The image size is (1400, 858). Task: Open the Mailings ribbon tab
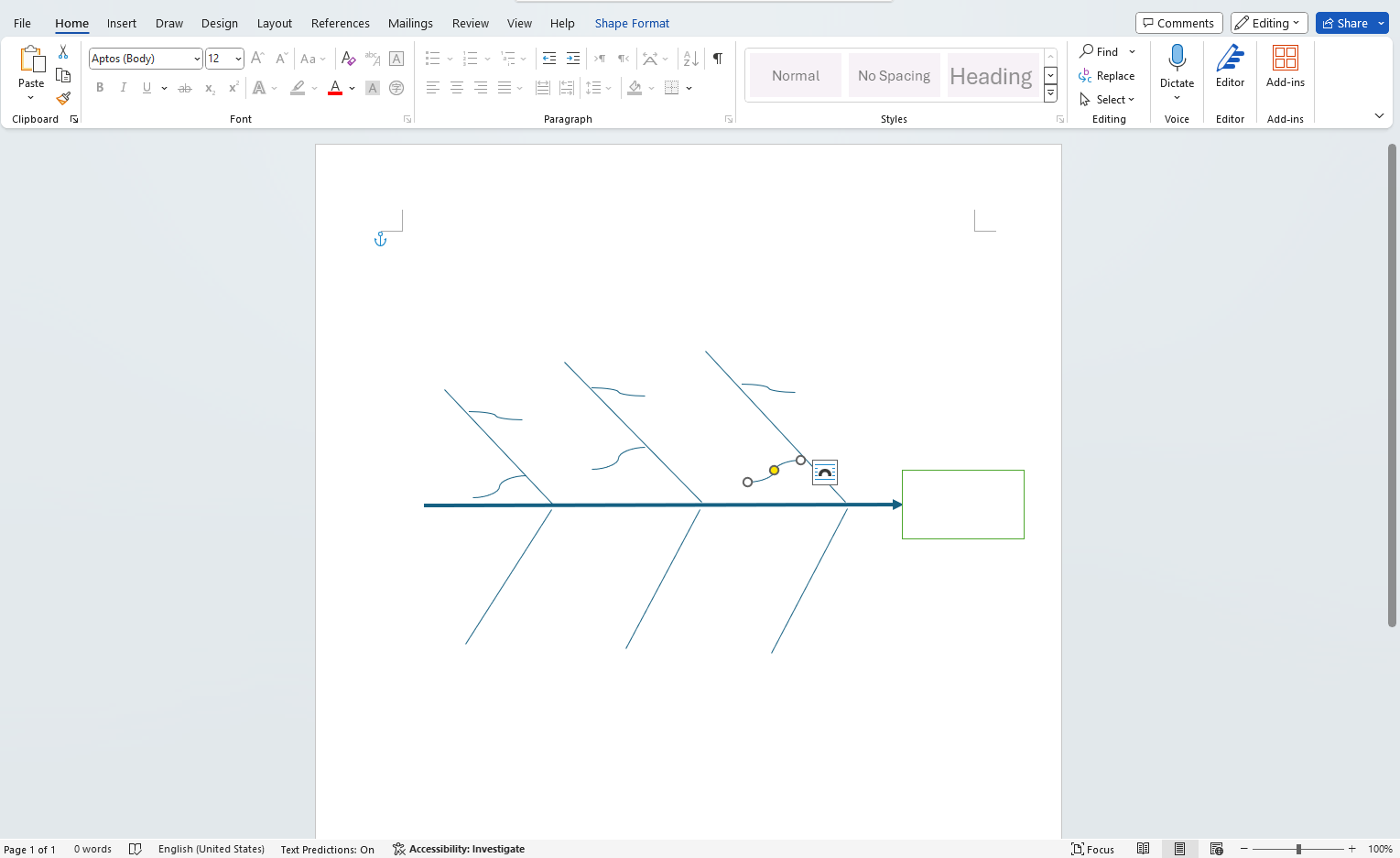click(410, 23)
